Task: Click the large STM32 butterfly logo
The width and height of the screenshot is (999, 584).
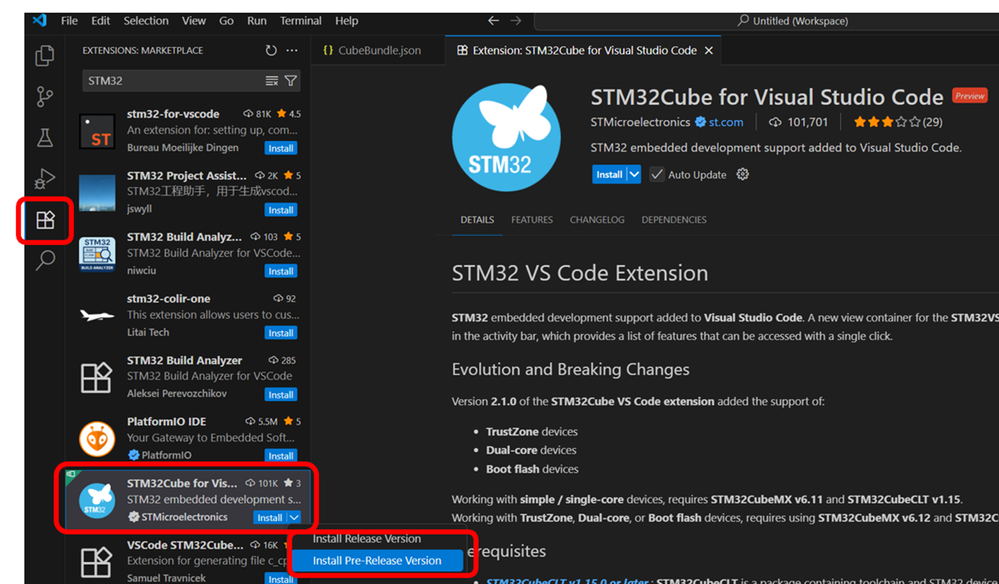Action: tap(507, 138)
